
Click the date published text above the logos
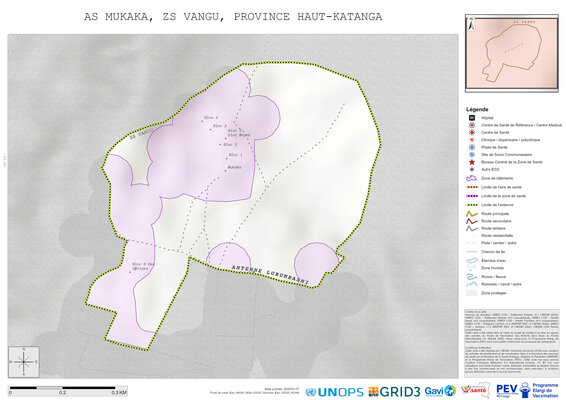point(282,388)
